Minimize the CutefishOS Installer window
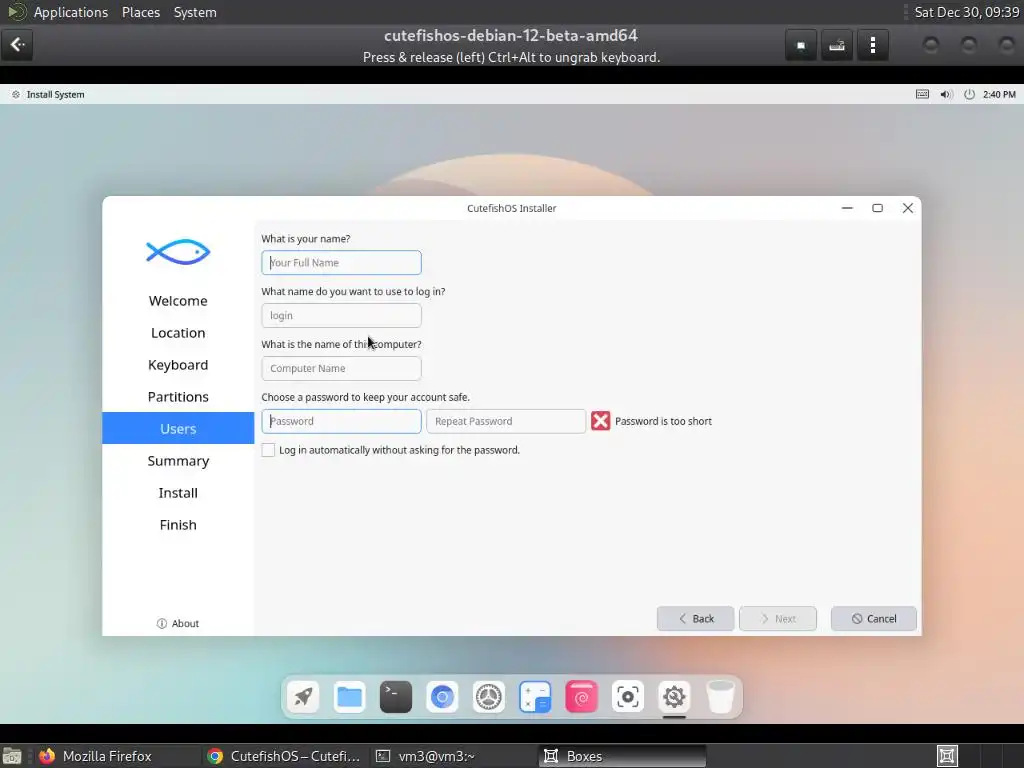The width and height of the screenshot is (1024, 768). click(847, 208)
